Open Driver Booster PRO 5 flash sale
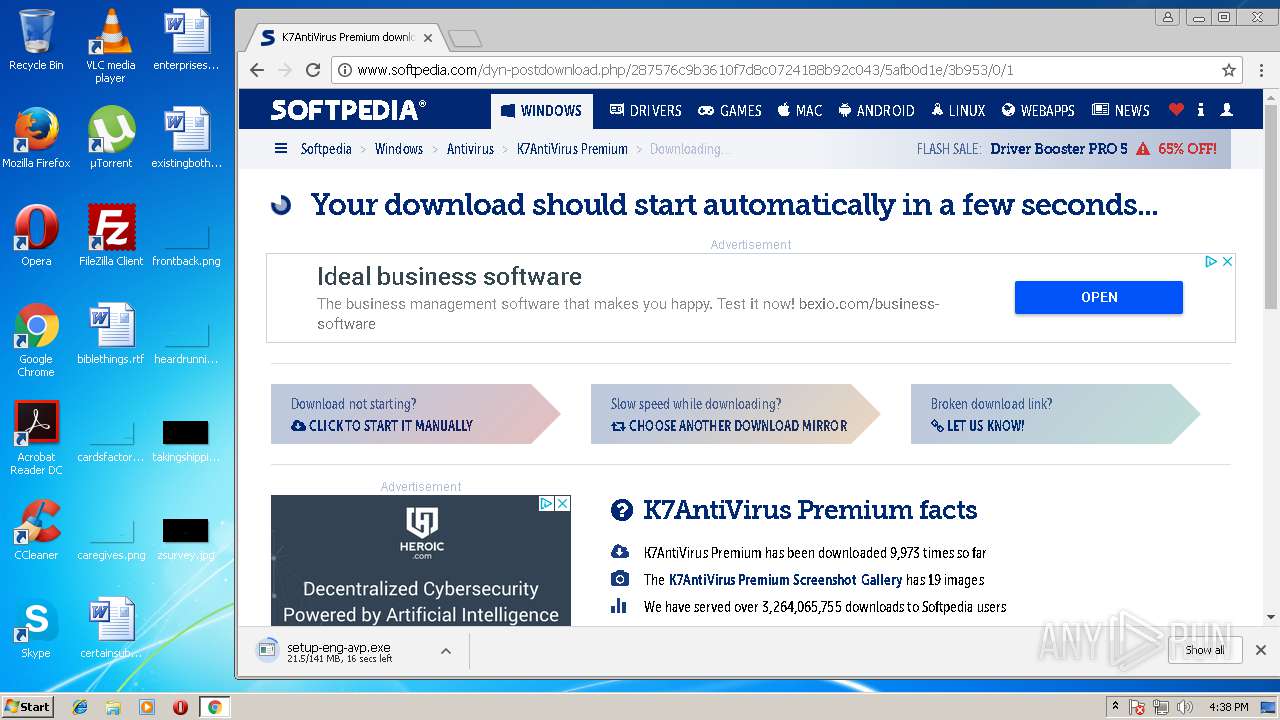The height and width of the screenshot is (720, 1280). pyautogui.click(x=1059, y=148)
